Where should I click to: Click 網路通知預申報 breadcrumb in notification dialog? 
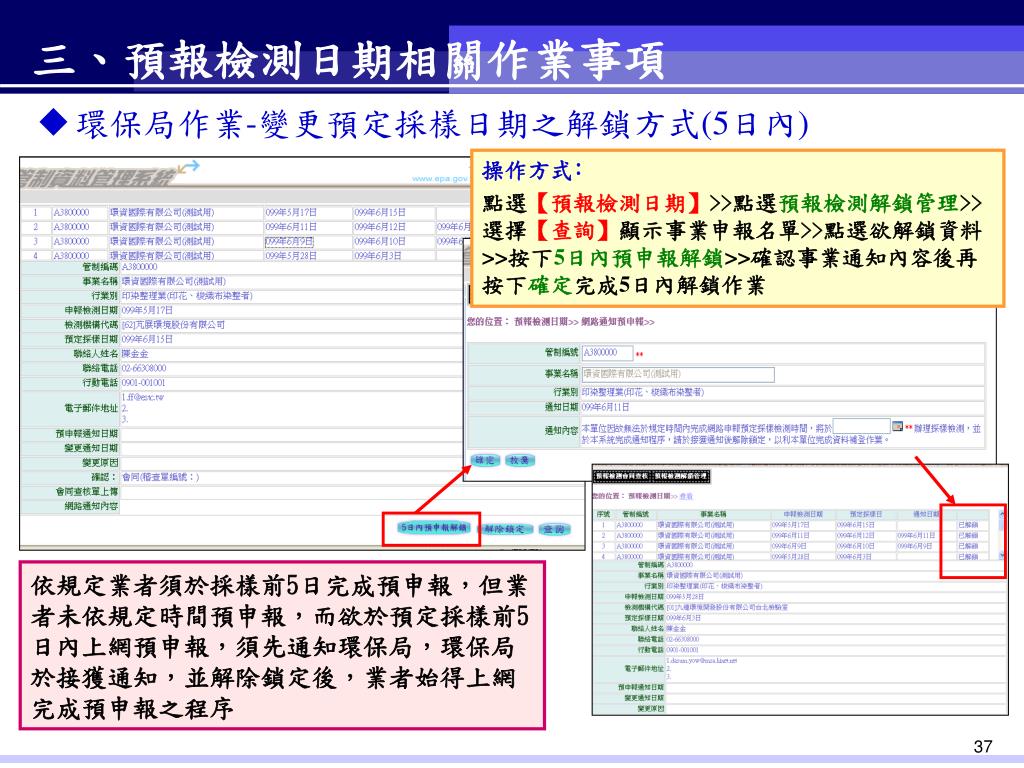(613, 322)
